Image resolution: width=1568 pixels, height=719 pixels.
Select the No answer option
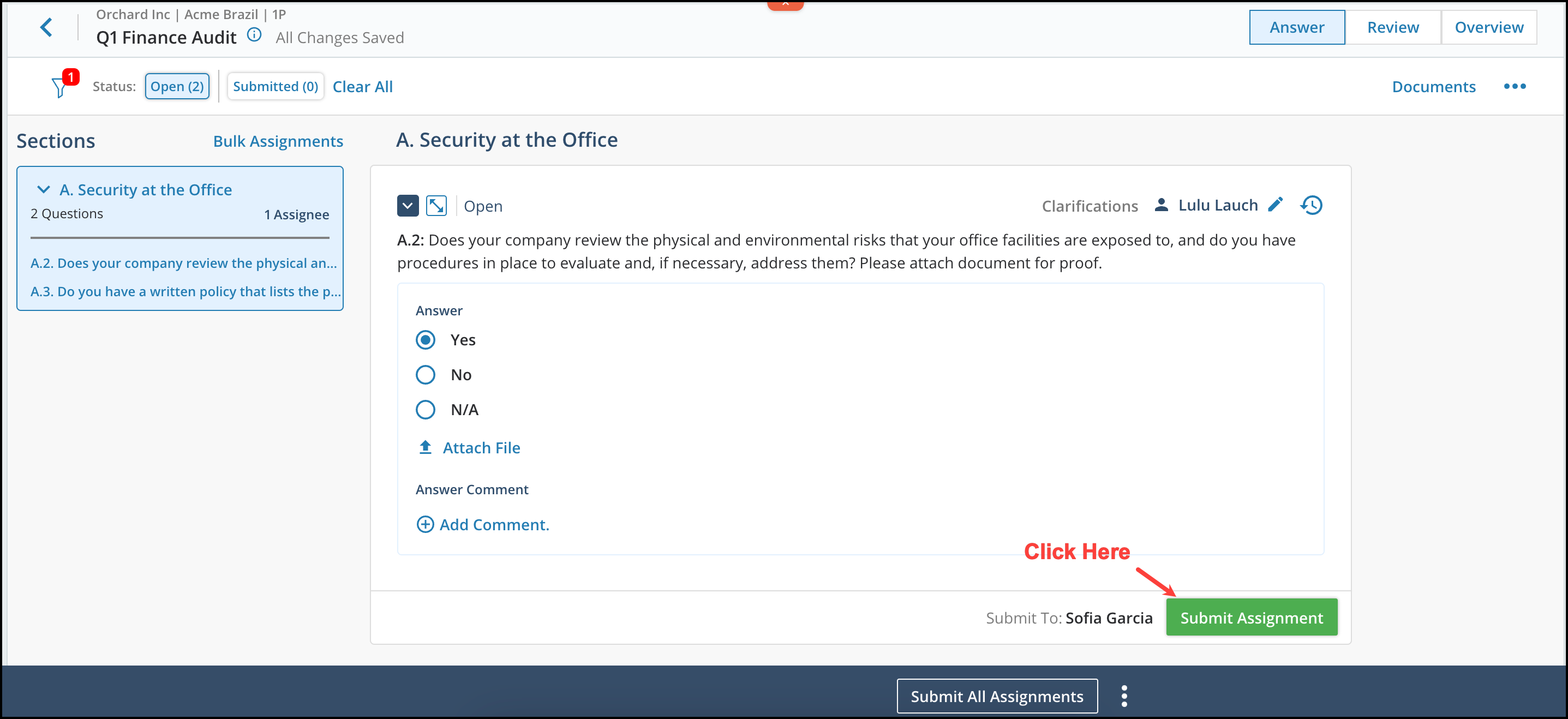point(426,374)
